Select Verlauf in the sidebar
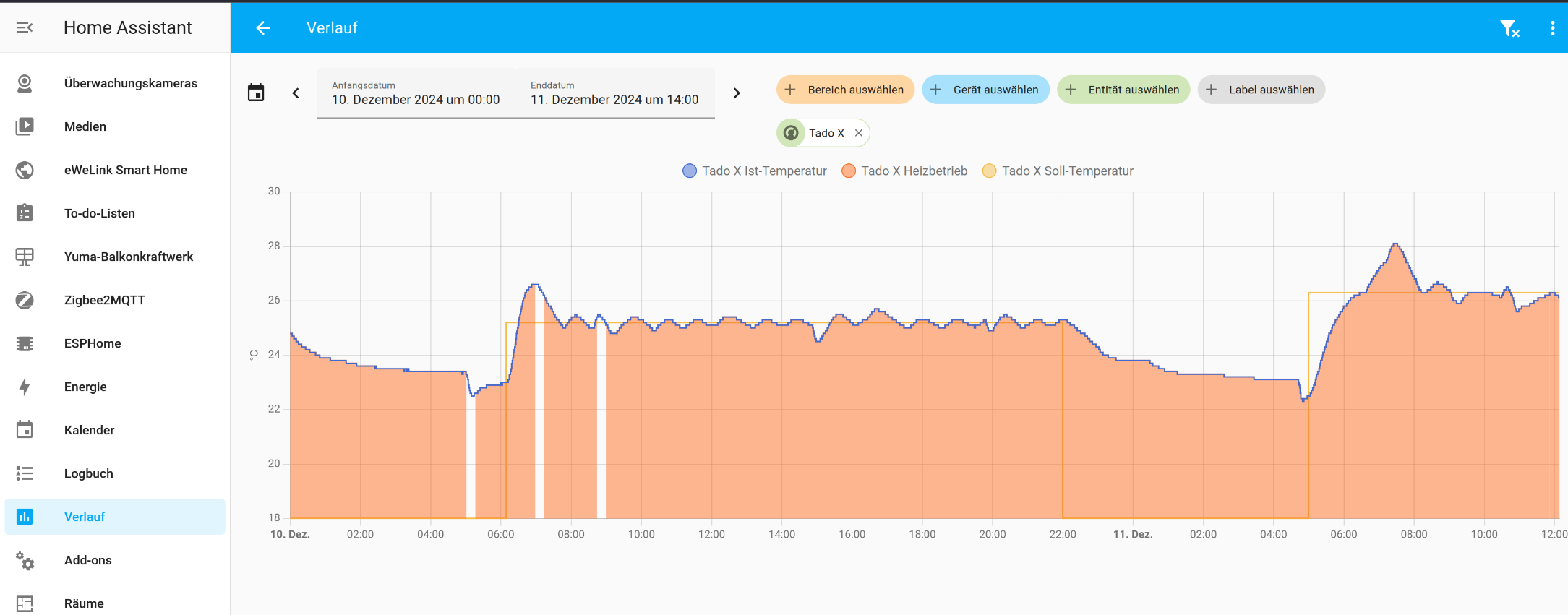This screenshot has height=615, width=1568. click(115, 517)
